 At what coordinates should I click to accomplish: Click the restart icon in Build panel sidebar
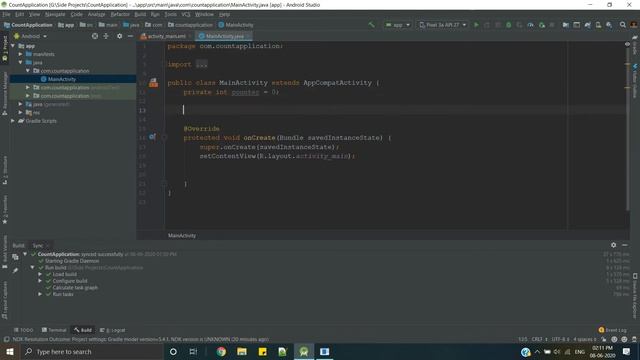point(15,257)
